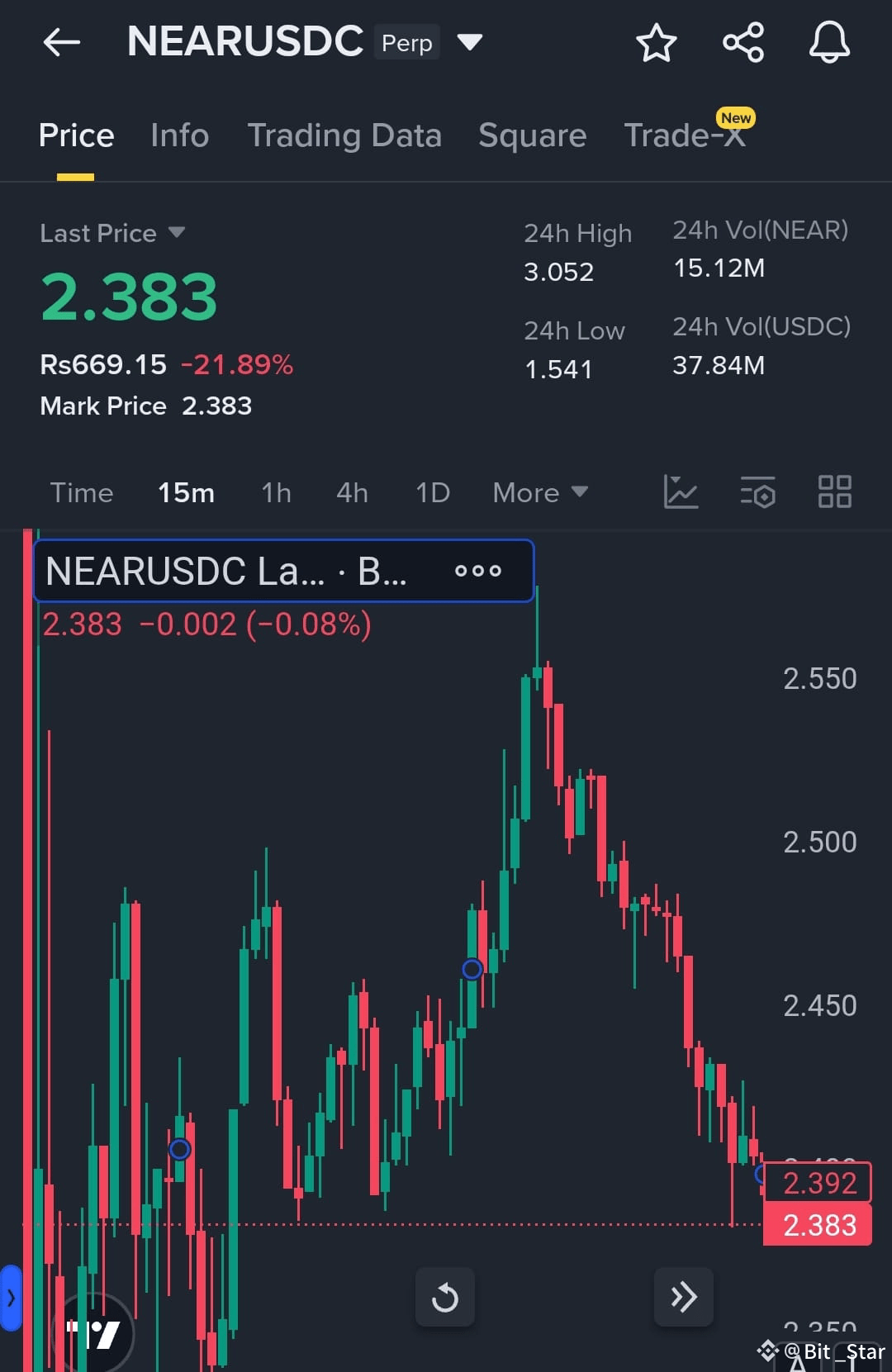892x1372 pixels.
Task: Share this pair via share icon
Action: click(x=743, y=42)
